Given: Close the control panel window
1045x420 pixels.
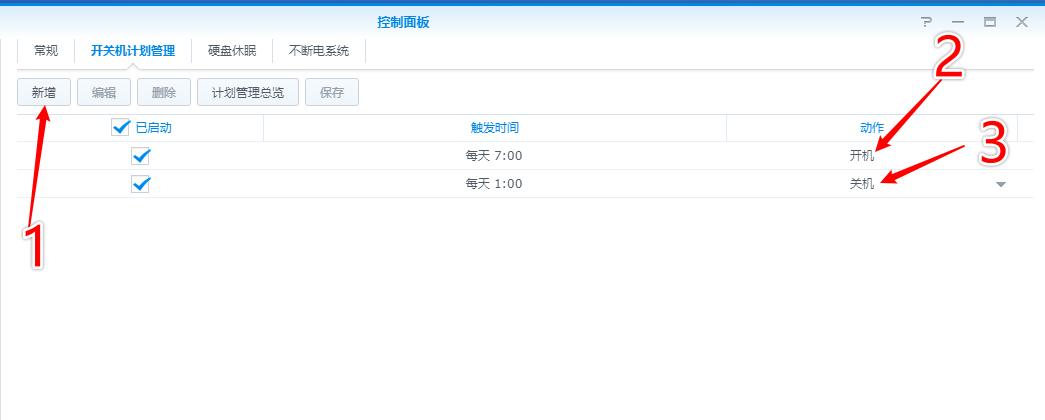Looking at the screenshot, I should click(1022, 22).
